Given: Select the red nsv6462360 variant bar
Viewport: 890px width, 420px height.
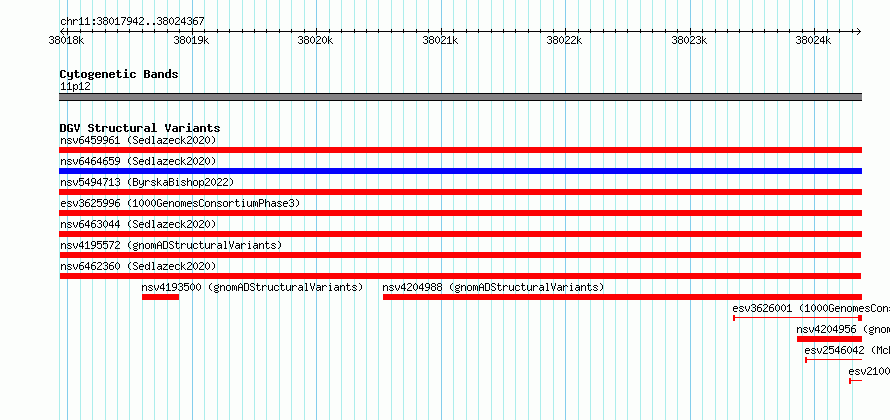Looking at the screenshot, I should click(x=460, y=276).
